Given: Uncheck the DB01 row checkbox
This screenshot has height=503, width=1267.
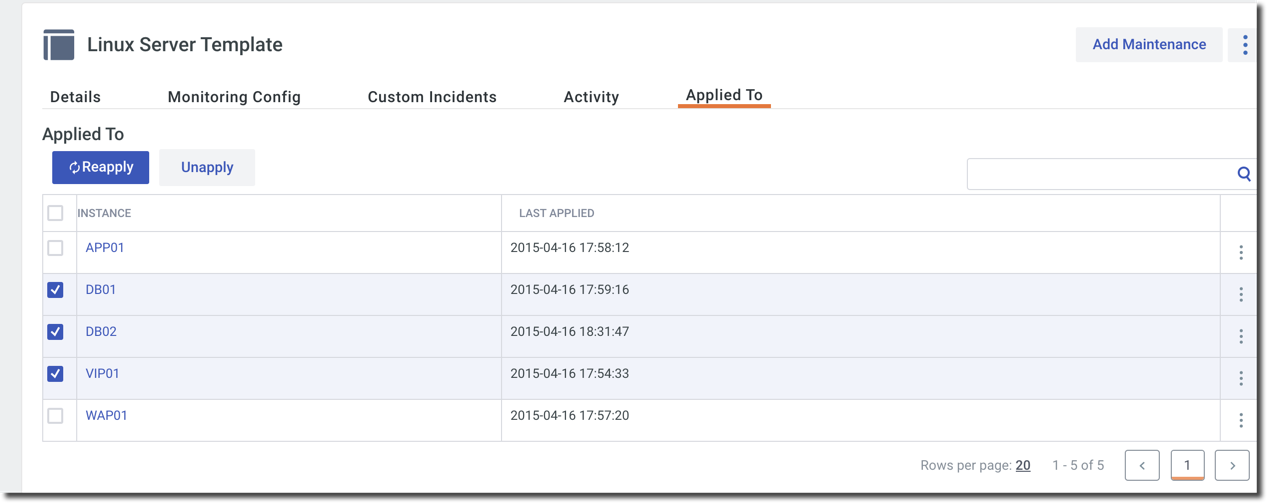Looking at the screenshot, I should (x=56, y=290).
